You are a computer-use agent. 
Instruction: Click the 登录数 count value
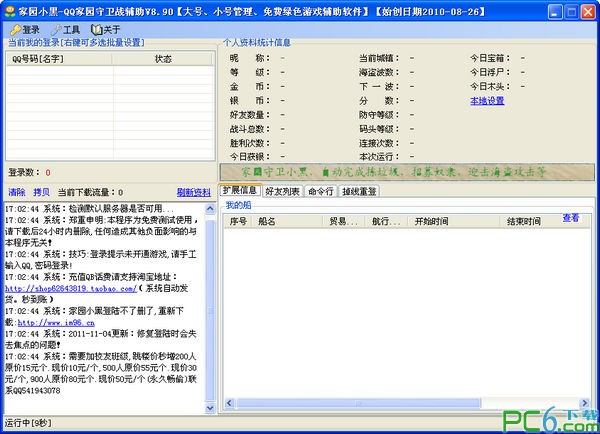coord(48,173)
